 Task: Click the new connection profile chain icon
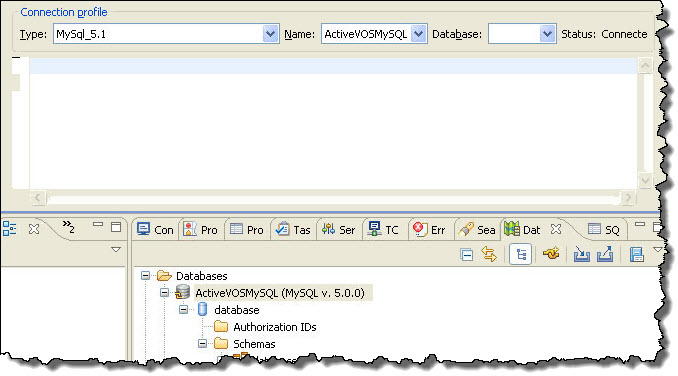[x=551, y=254]
